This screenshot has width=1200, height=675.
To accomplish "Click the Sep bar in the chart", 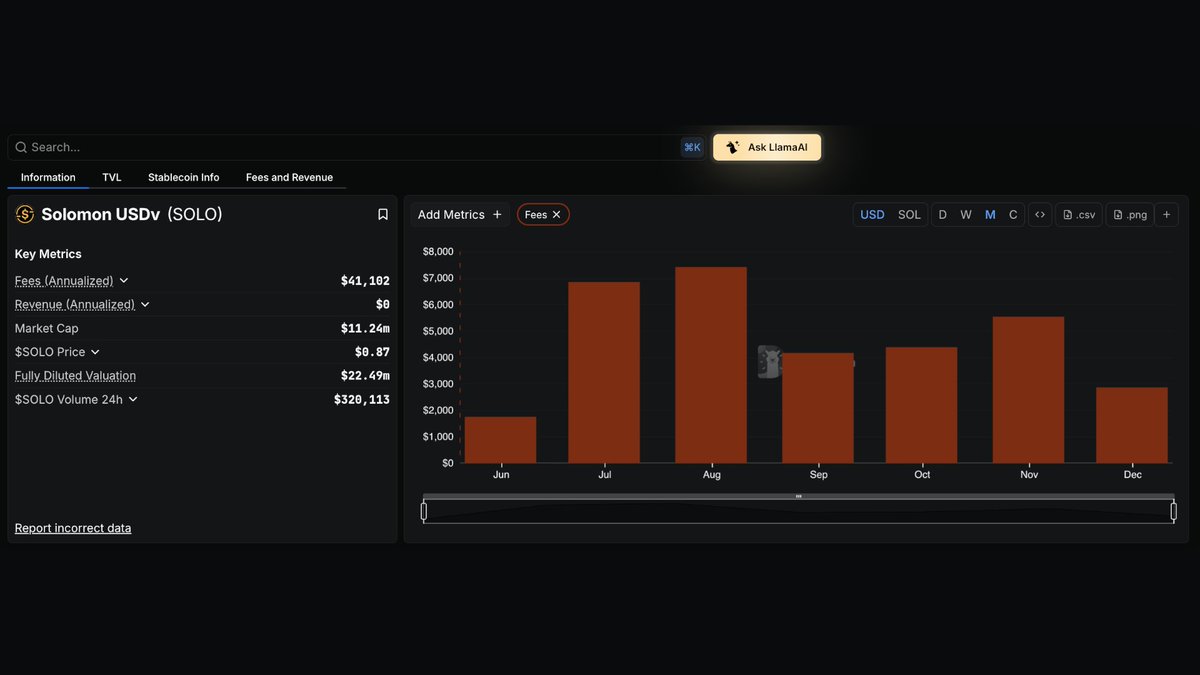I will 818,408.
